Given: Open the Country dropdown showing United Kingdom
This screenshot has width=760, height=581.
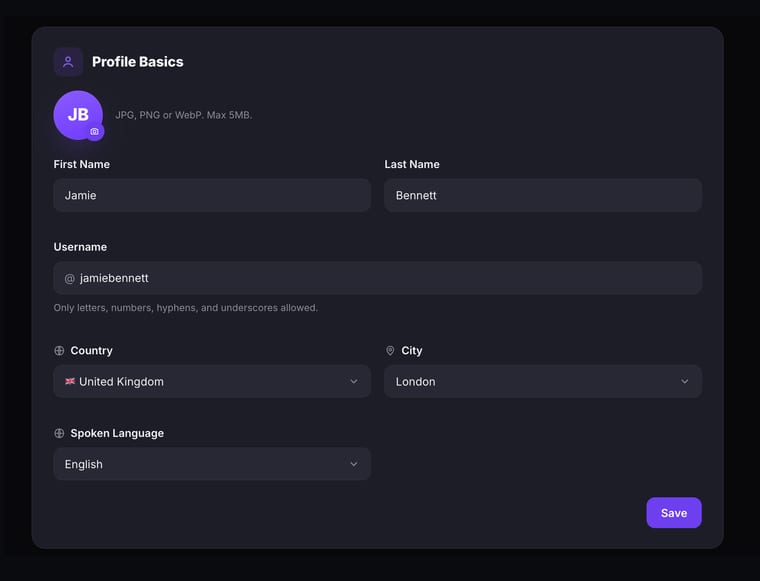Looking at the screenshot, I should [x=212, y=381].
